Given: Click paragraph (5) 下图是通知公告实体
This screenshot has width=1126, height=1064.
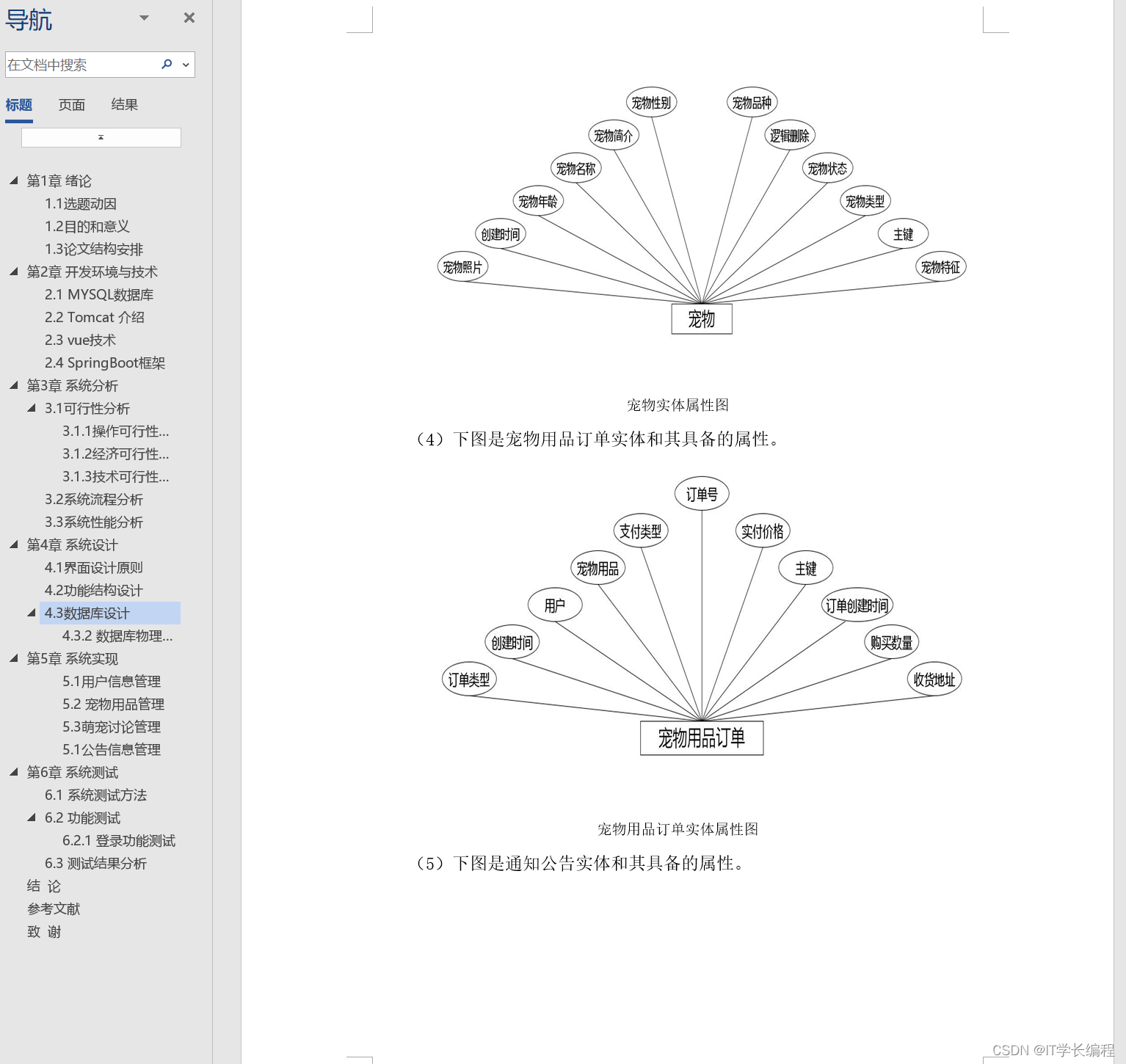Looking at the screenshot, I should 580,863.
